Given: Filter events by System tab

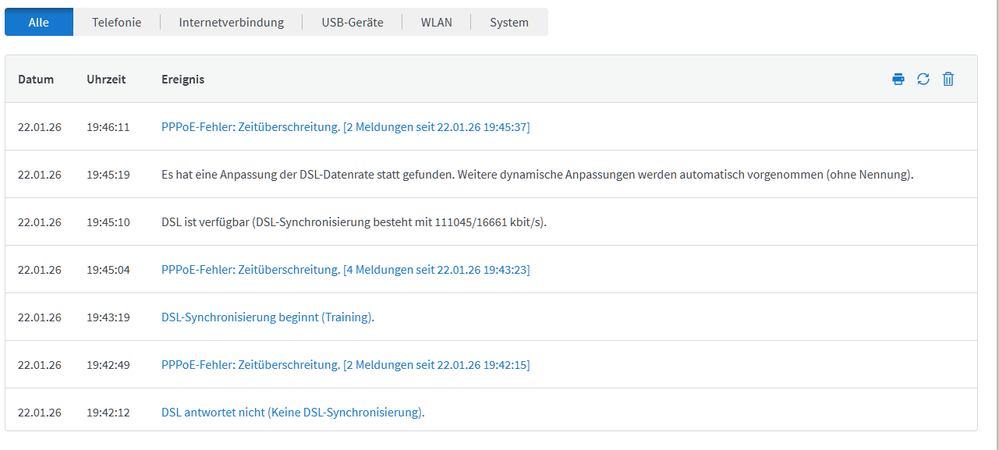Looking at the screenshot, I should pos(509,22).
